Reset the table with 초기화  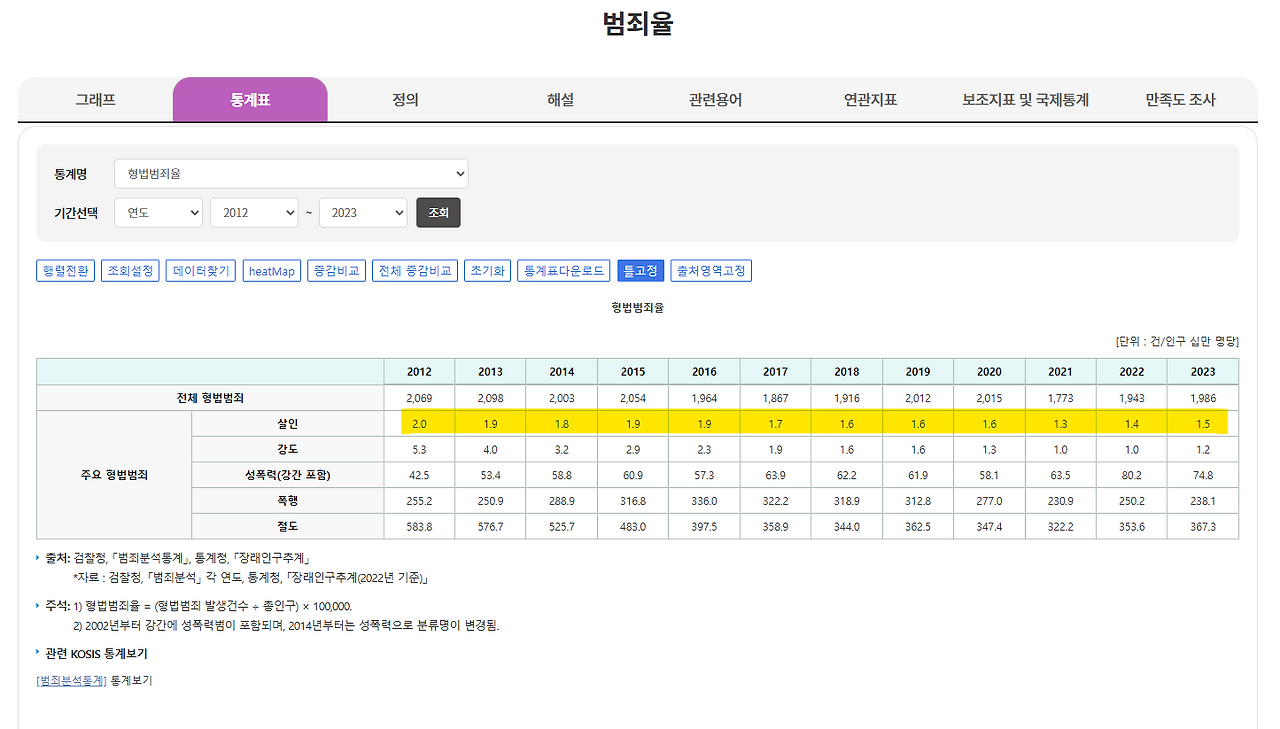coord(487,270)
